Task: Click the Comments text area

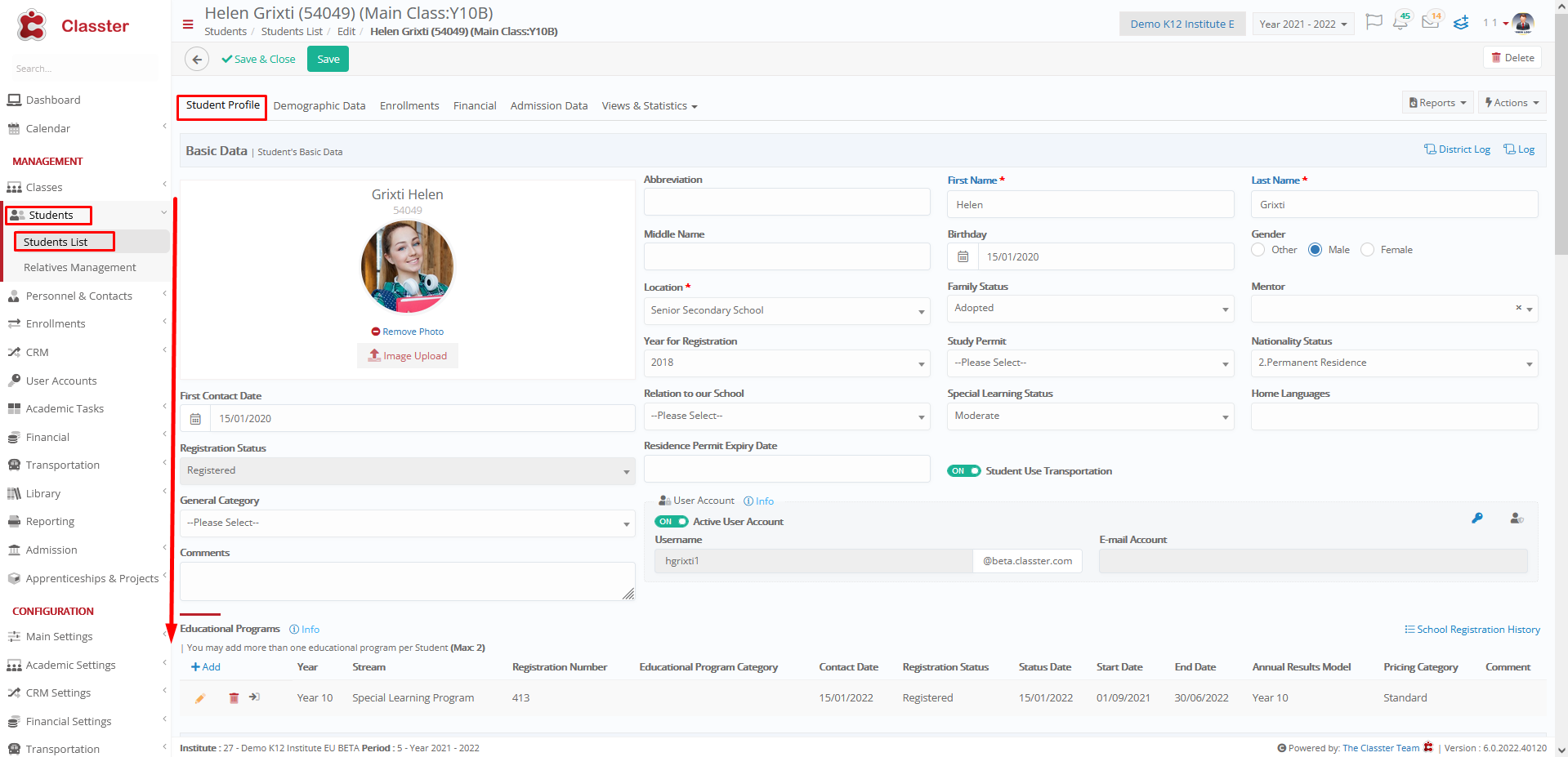Action: tap(408, 581)
